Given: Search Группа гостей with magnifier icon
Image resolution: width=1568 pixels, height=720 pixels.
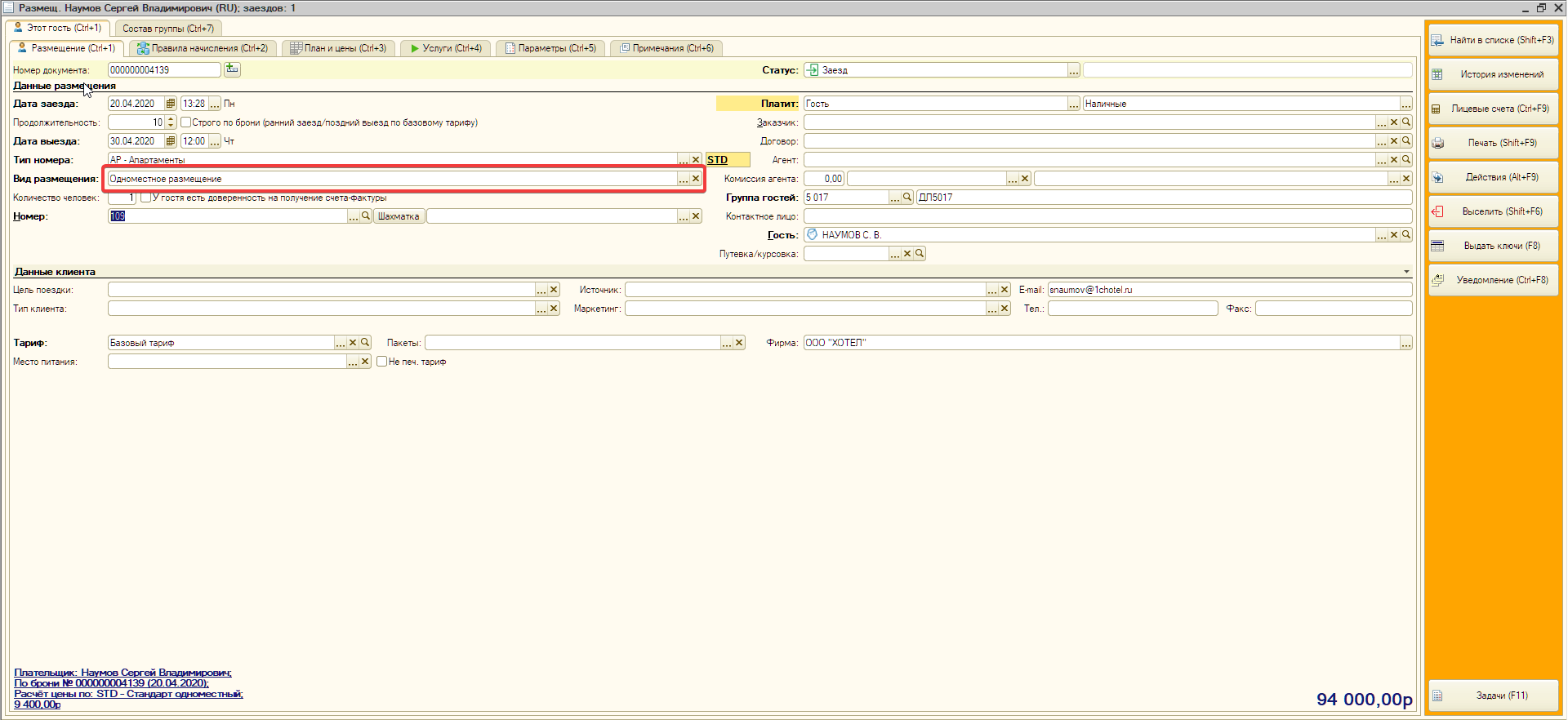Looking at the screenshot, I should click(907, 198).
